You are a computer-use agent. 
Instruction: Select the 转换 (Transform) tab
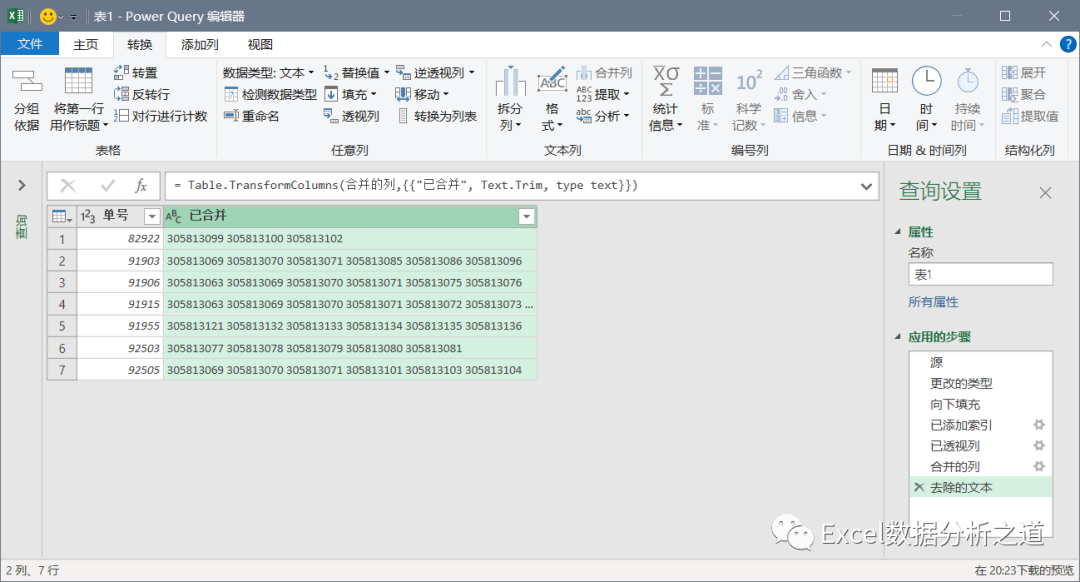[140, 45]
